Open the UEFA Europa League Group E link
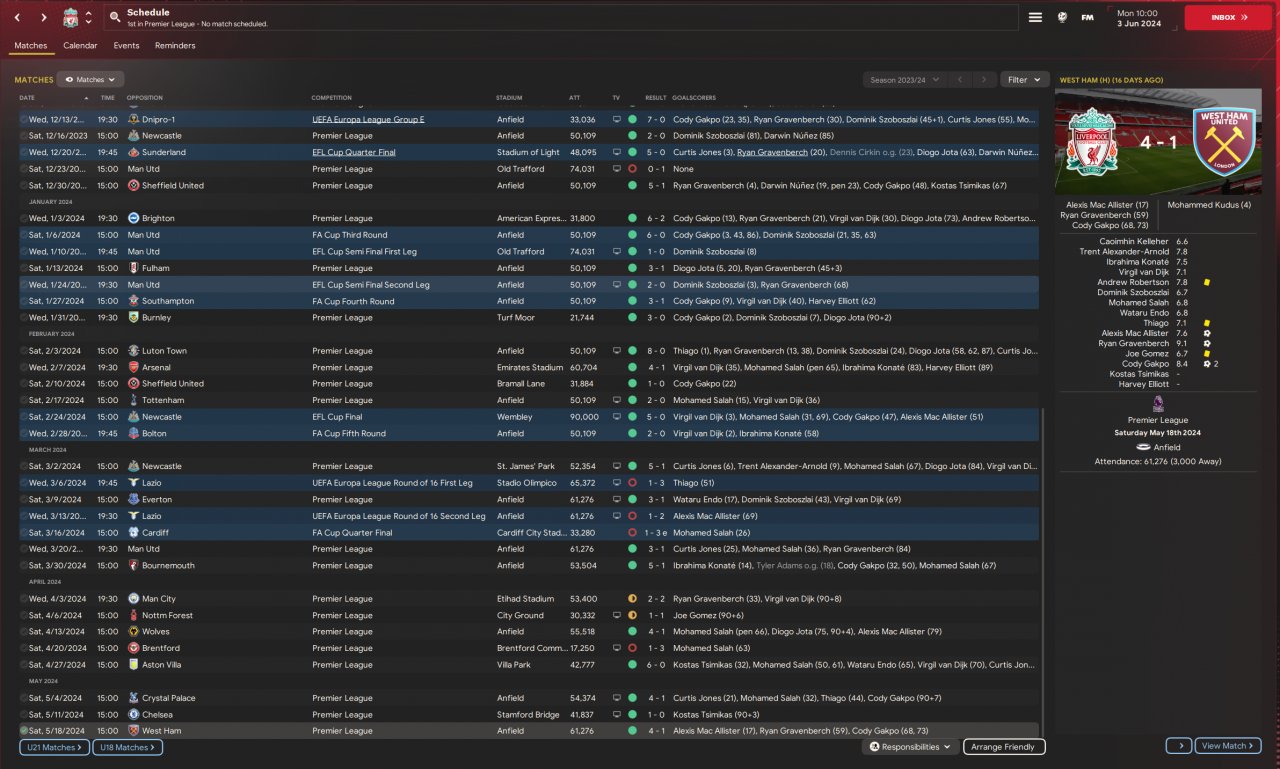The height and width of the screenshot is (769, 1280). 368,119
